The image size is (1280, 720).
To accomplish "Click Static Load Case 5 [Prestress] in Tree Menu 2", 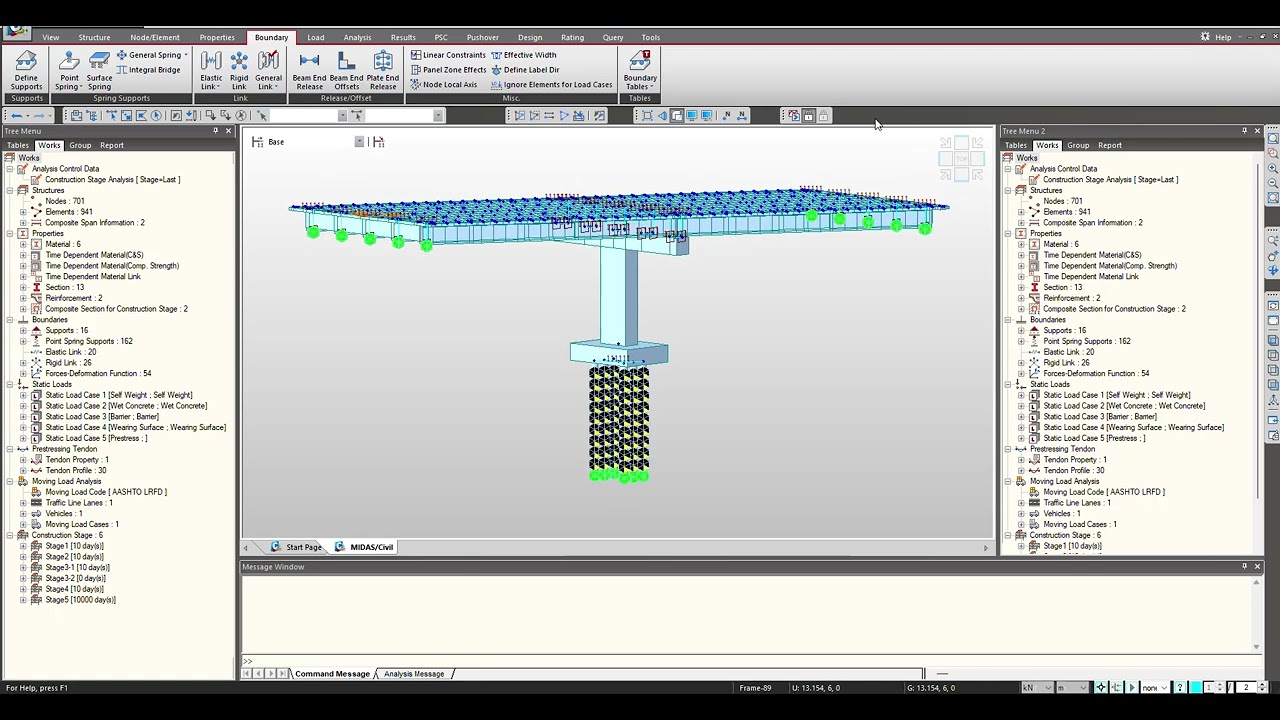I will click(x=1094, y=438).
